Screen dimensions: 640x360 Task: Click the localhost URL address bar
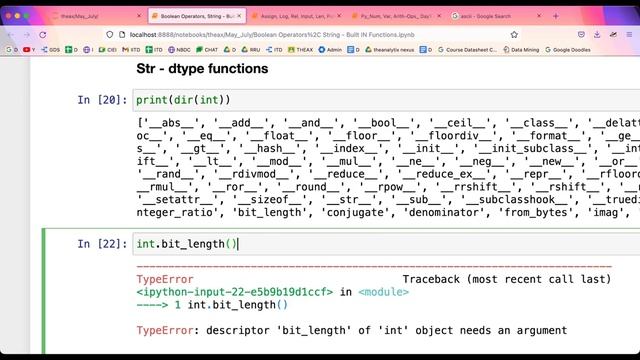click(x=312, y=35)
